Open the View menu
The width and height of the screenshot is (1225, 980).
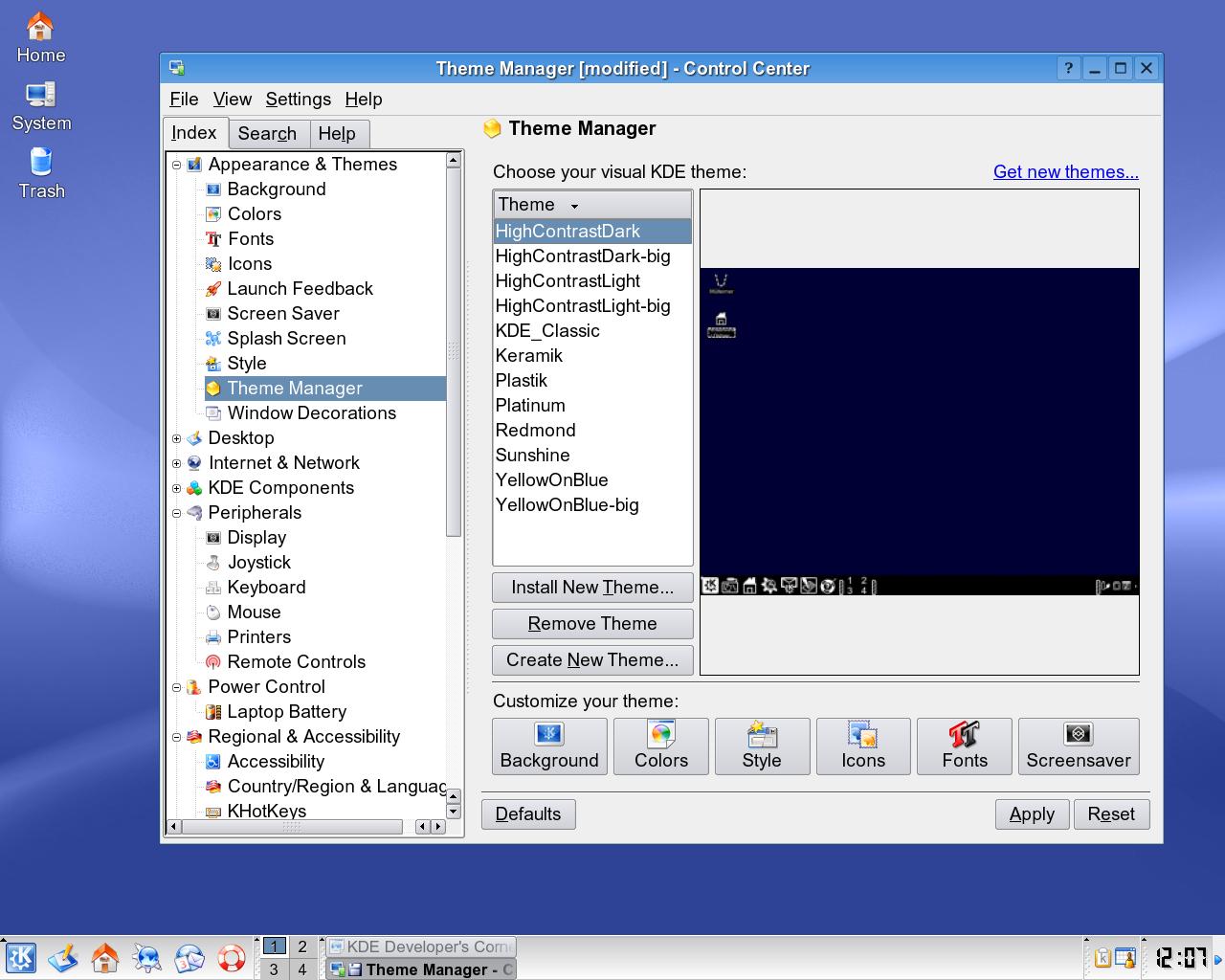[233, 100]
